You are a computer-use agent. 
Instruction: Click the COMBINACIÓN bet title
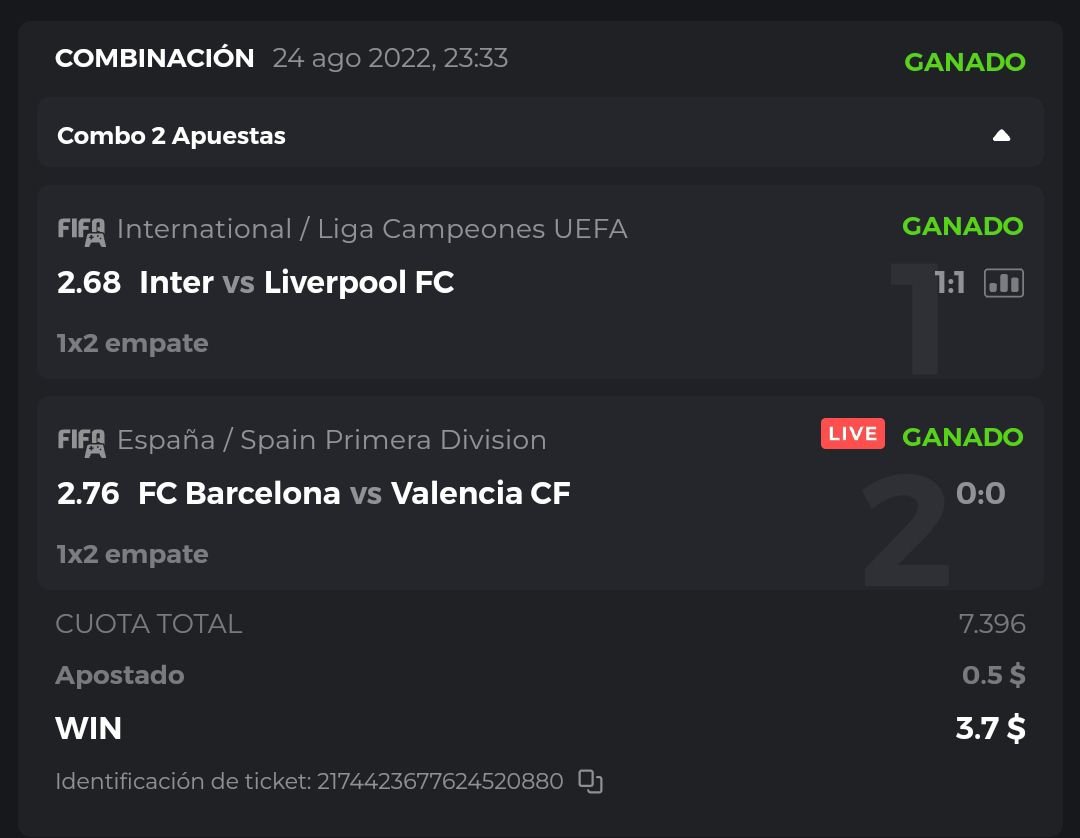click(x=155, y=58)
